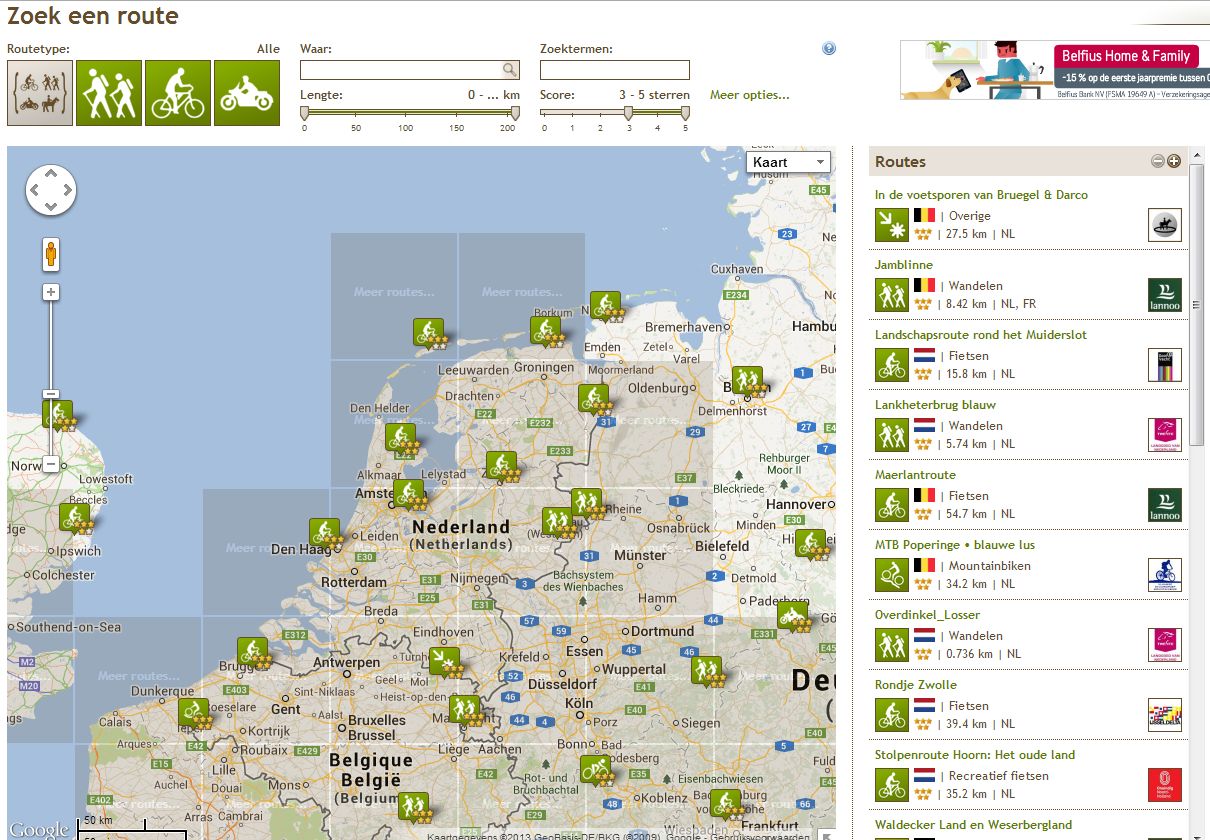Collapse routes list with minus icon

coord(1158,161)
